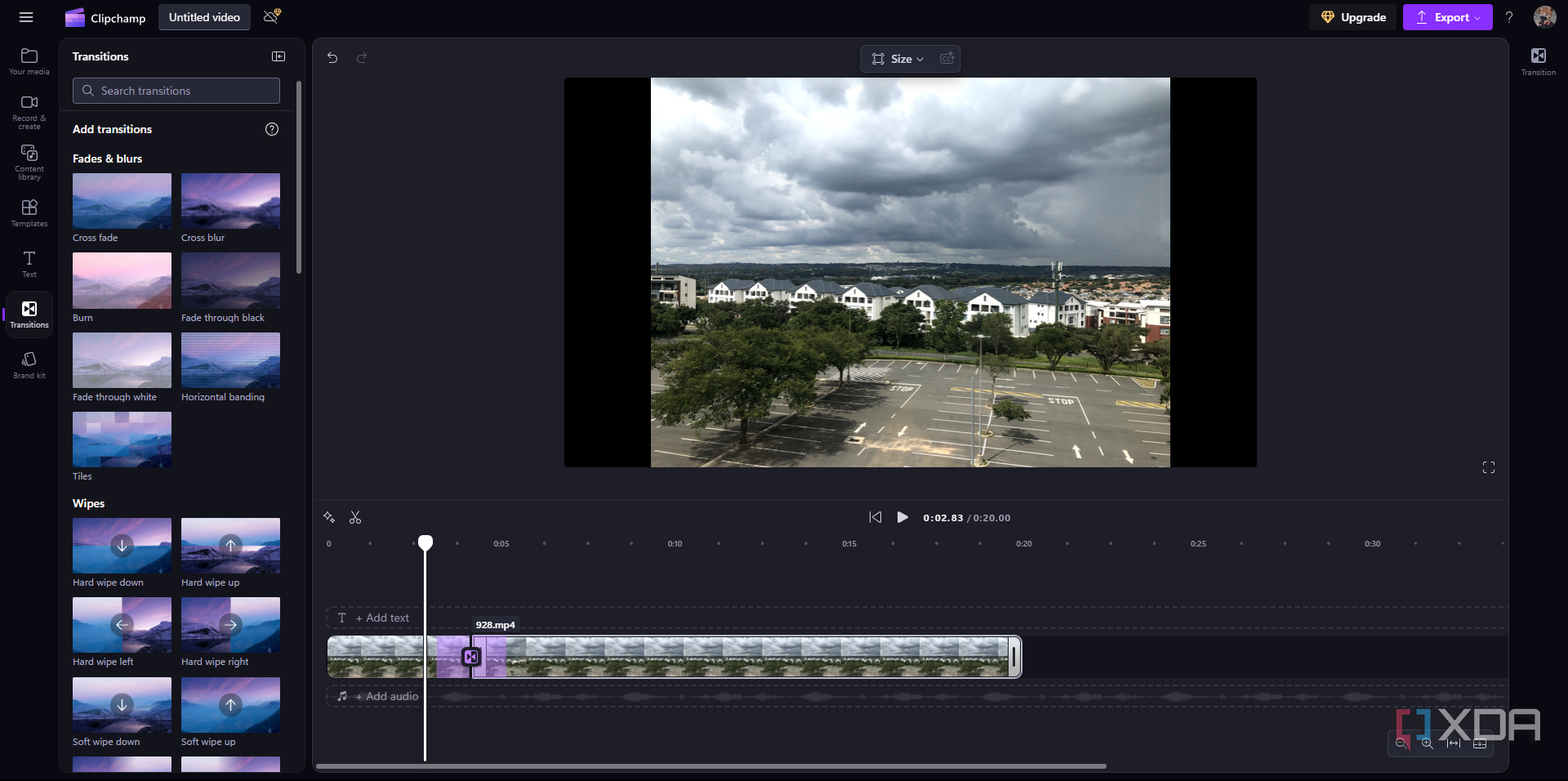Open the AI captions icon next to Size
Screen dimensions: 1568x781
947,58
